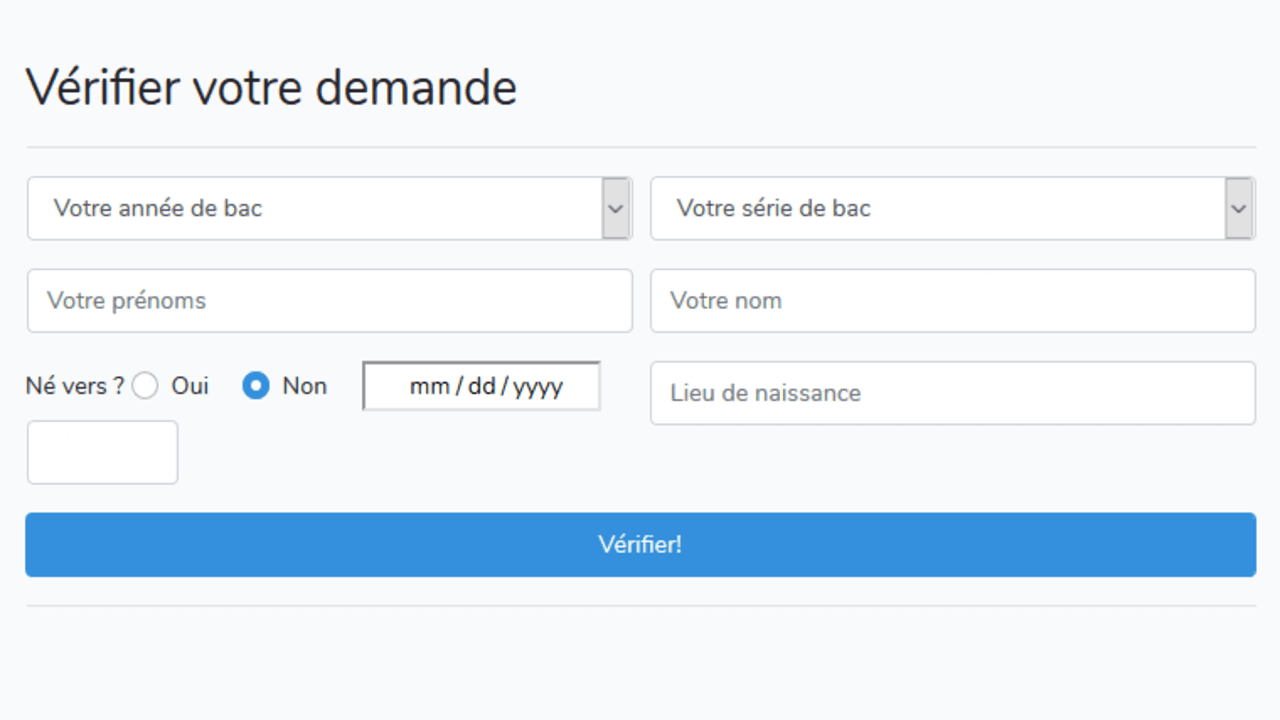Screen dimensions: 1280x720
Task: Click the divider line below the Vérifier! button
Action: point(640,605)
